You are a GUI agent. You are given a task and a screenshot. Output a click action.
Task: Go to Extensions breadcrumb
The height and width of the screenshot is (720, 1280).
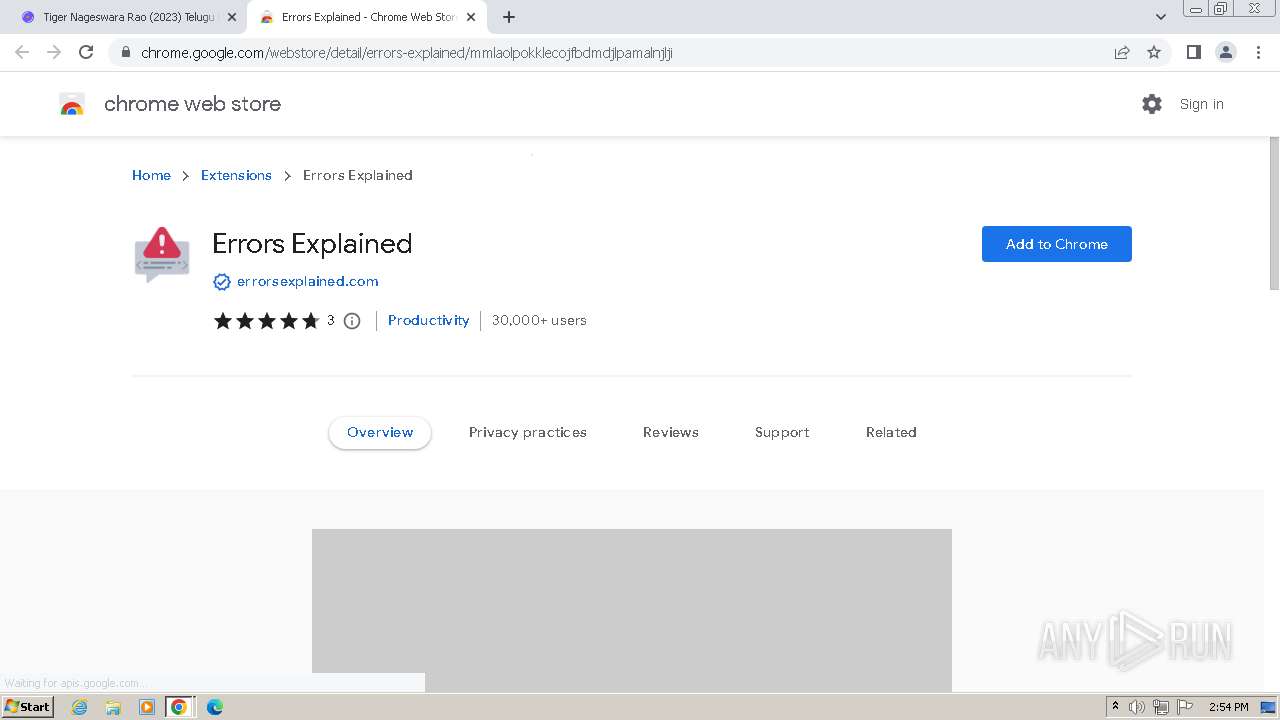(236, 175)
